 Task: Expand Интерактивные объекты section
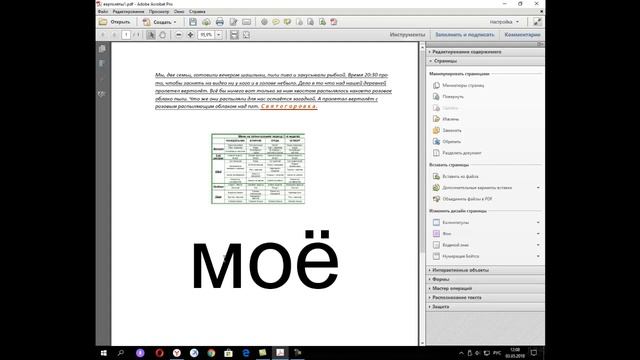pos(485,270)
